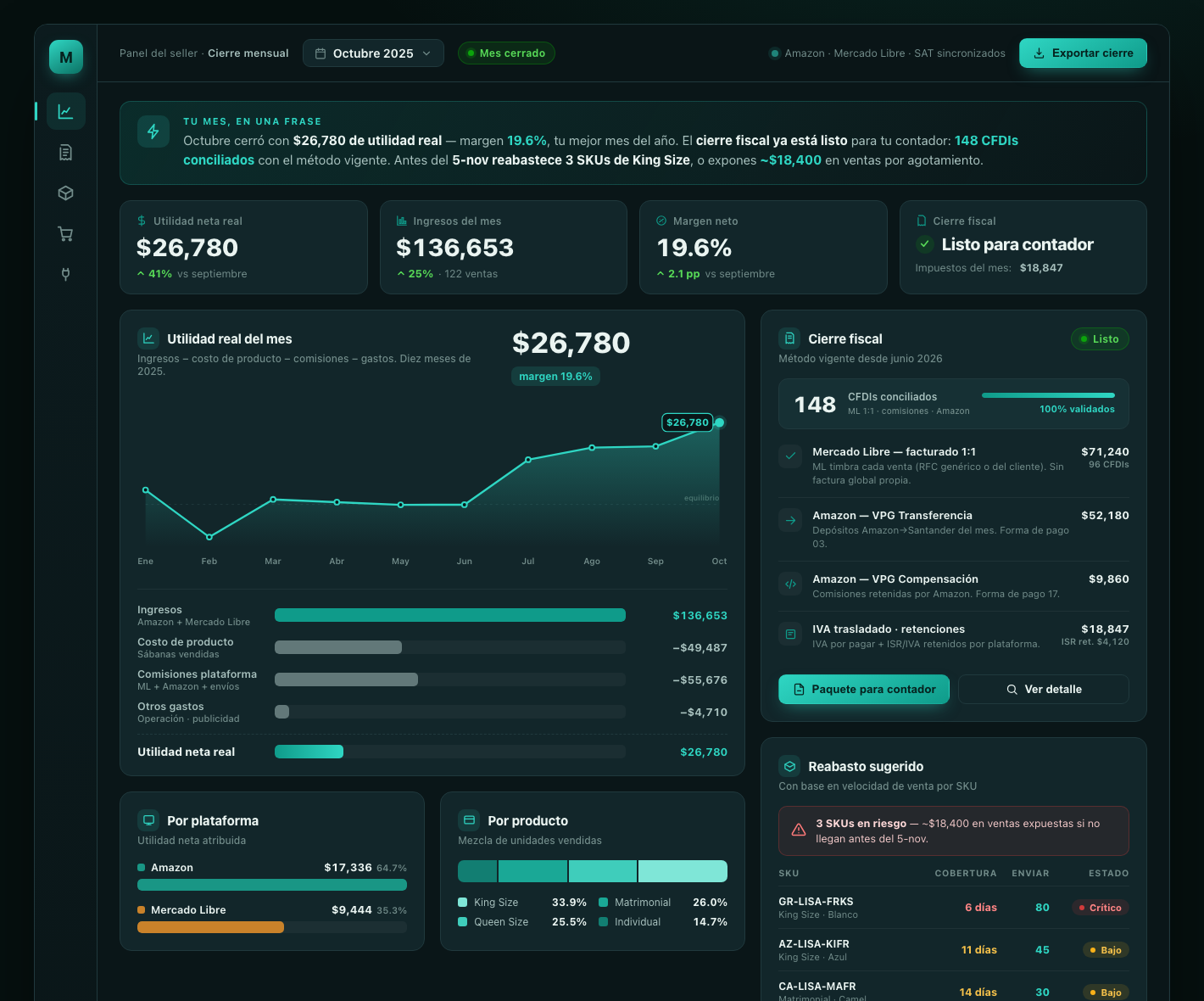
Task: Click the Oct data point on the chart
Action: click(719, 422)
